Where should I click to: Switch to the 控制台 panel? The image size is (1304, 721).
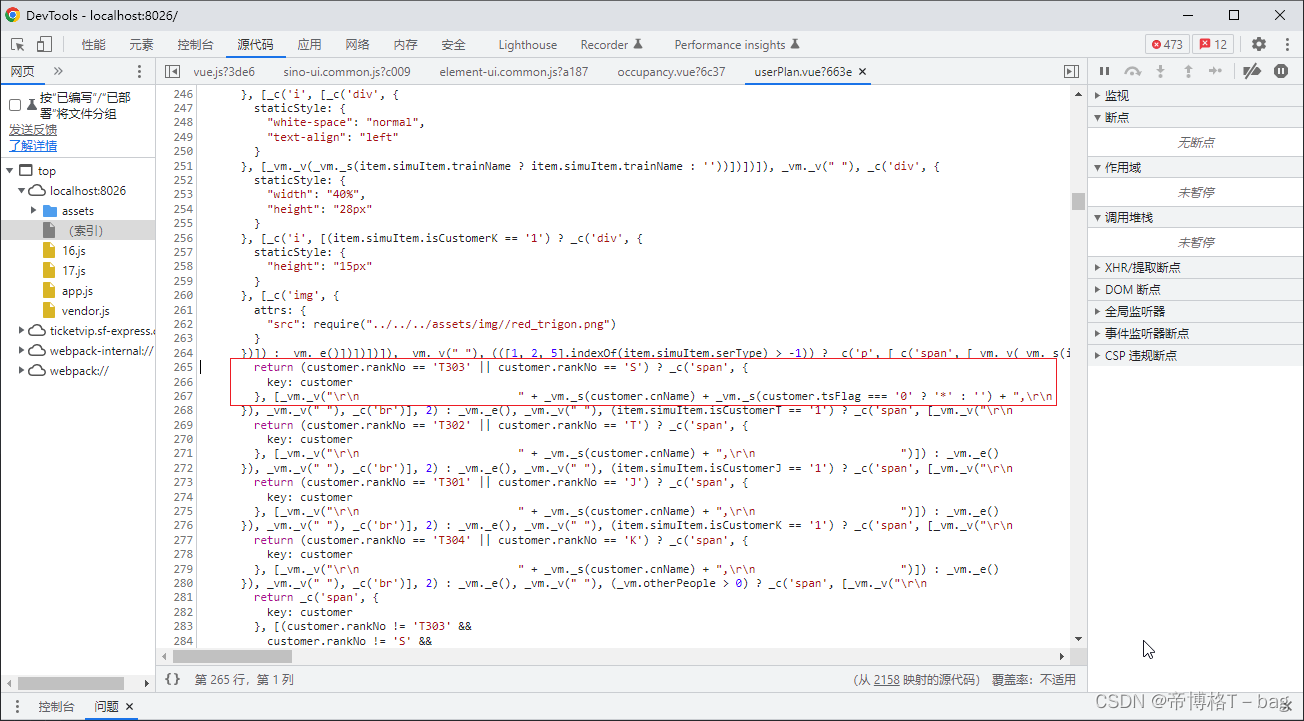pyautogui.click(x=195, y=44)
